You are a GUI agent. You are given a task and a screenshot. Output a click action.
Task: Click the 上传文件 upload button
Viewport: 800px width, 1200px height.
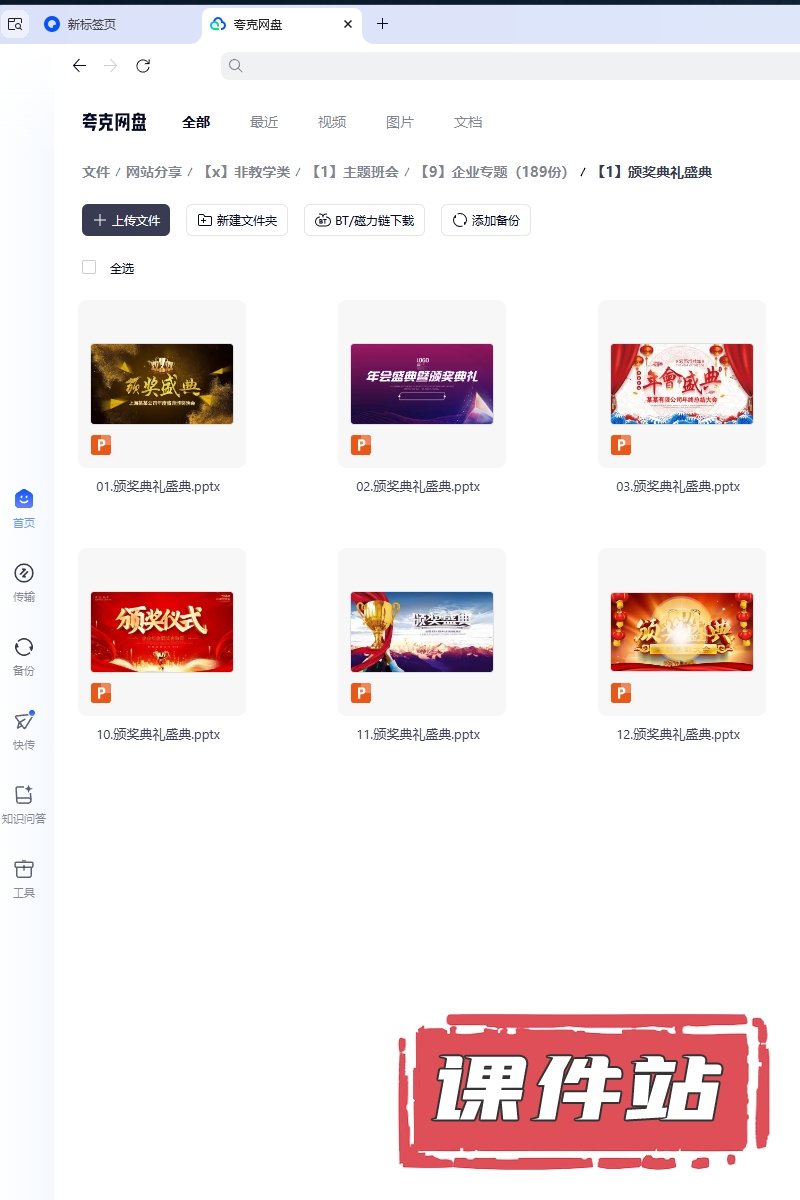[126, 220]
